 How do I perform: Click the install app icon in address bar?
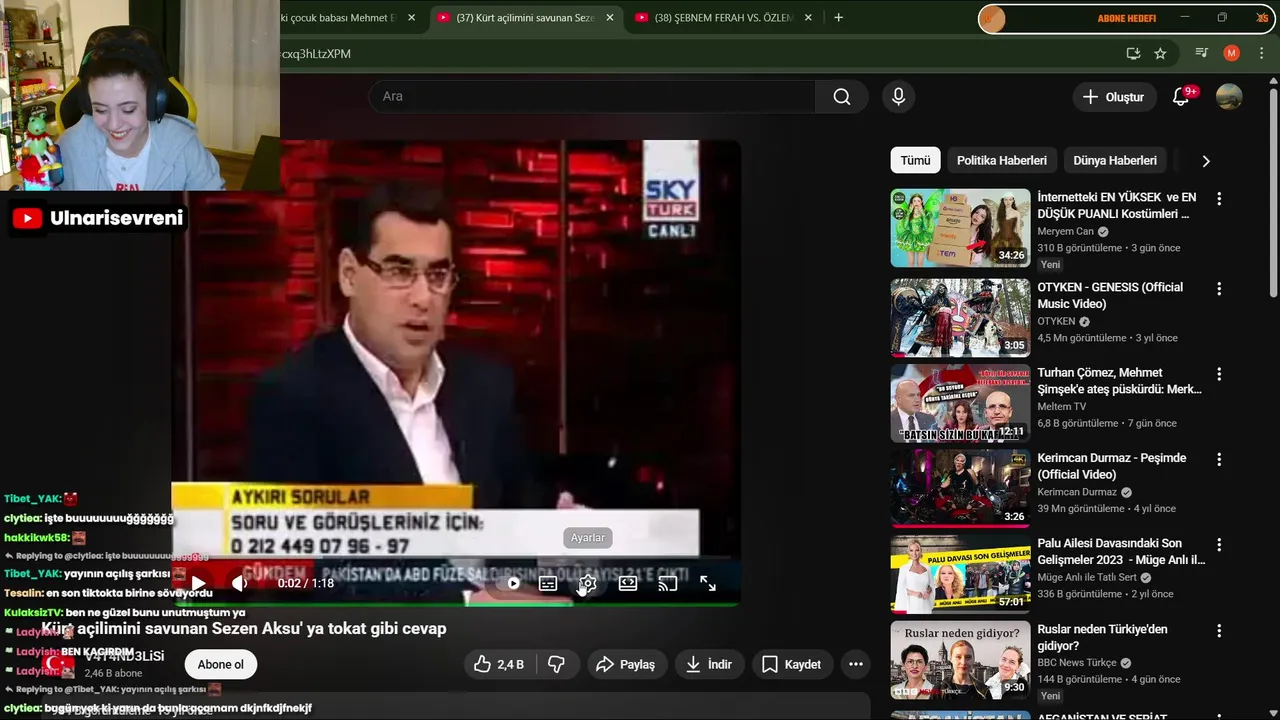pos(1133,53)
